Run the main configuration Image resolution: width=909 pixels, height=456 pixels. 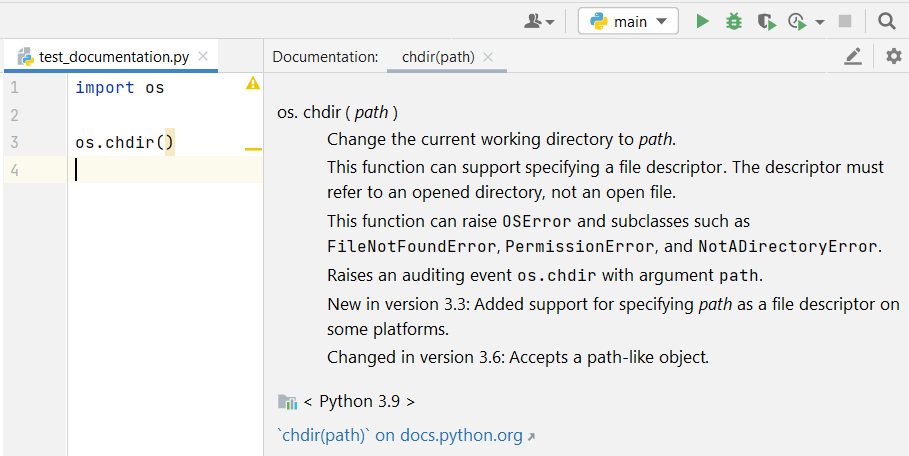(x=703, y=21)
